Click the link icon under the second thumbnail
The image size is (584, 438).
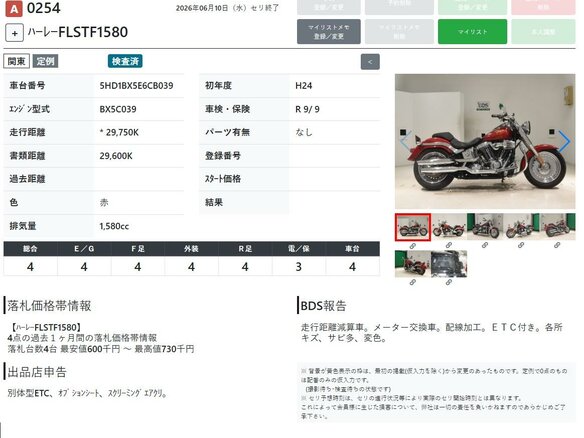point(449,245)
